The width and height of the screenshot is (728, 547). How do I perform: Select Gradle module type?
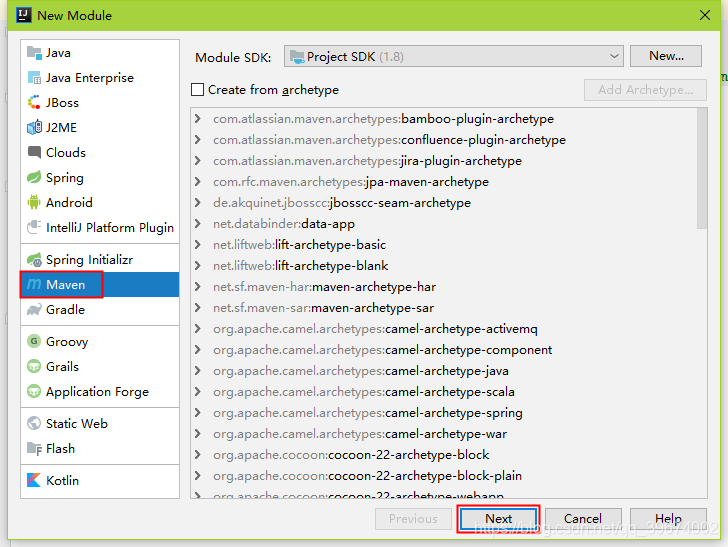pyautogui.click(x=100, y=309)
